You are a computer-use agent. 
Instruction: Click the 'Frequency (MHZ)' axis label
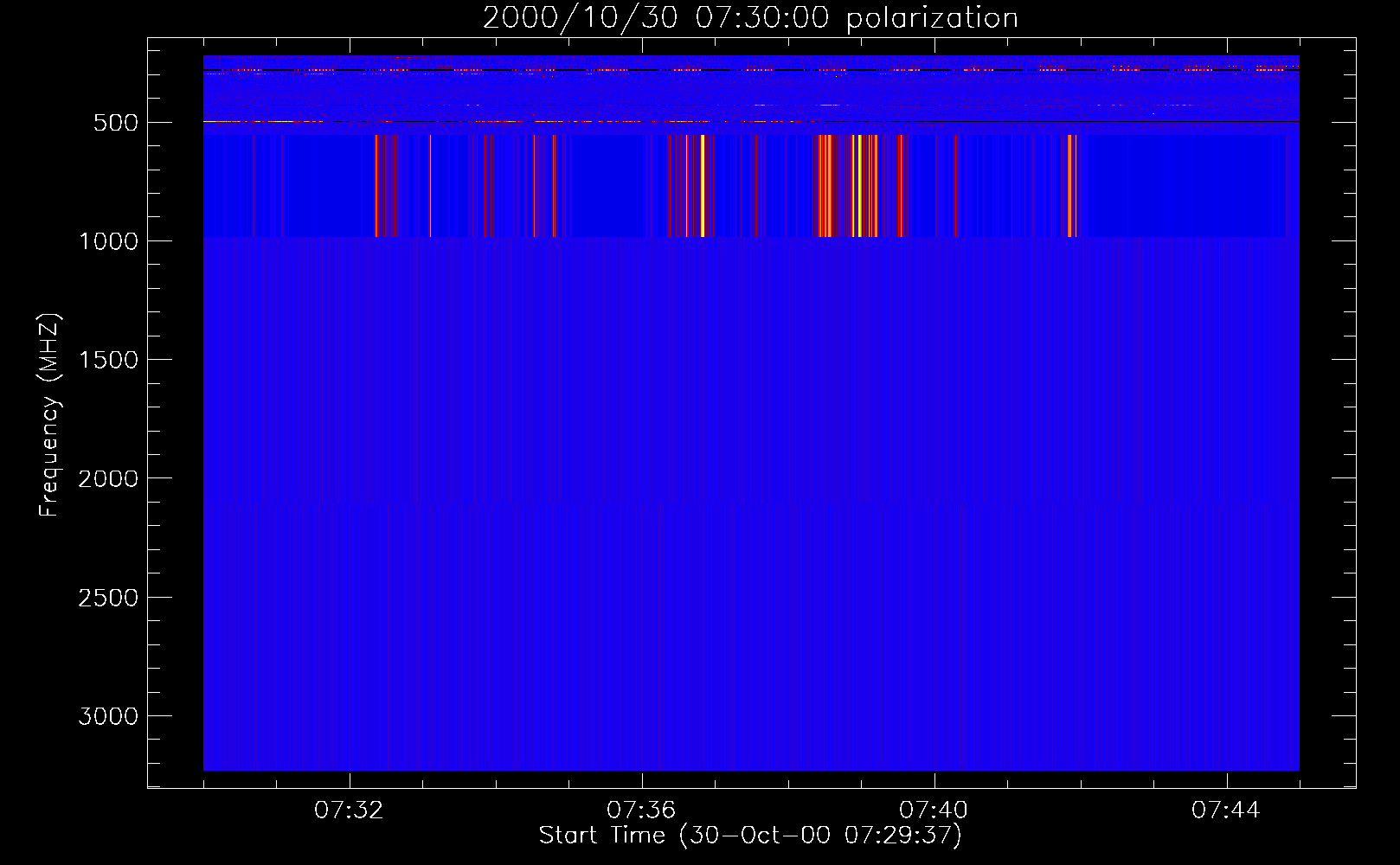click(x=49, y=414)
